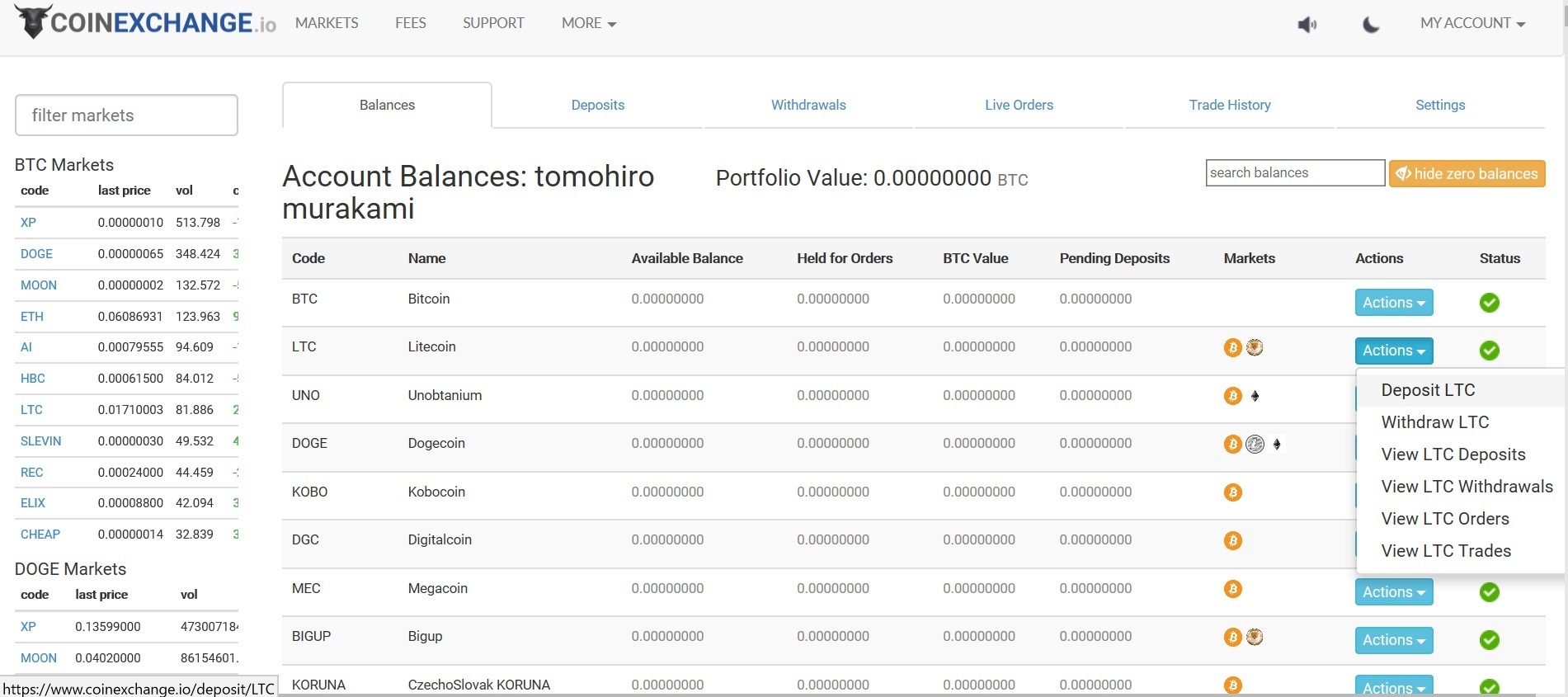Toggle dark mode with the moon icon
Image resolution: width=1568 pixels, height=697 pixels.
point(1371,25)
